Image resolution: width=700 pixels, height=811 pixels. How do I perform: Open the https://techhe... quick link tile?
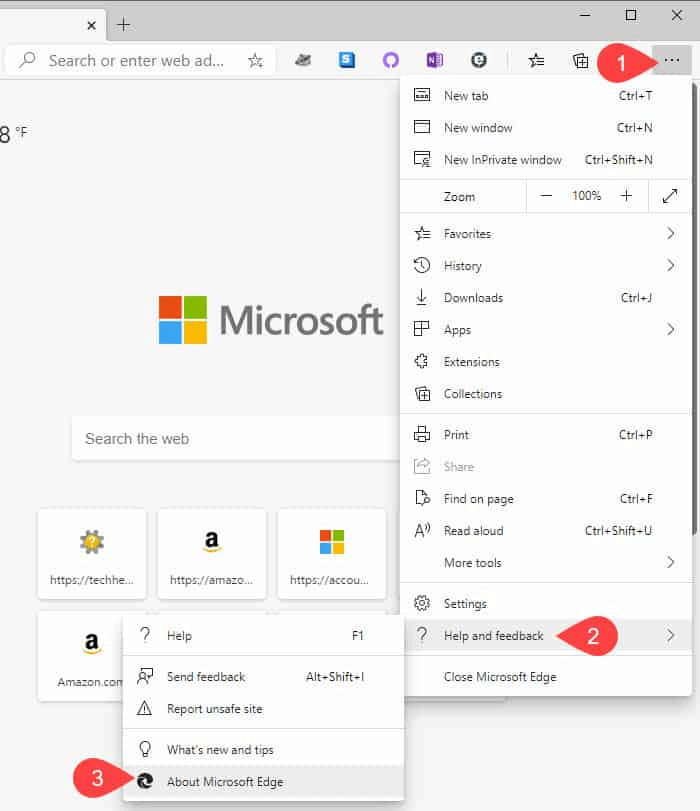point(92,554)
